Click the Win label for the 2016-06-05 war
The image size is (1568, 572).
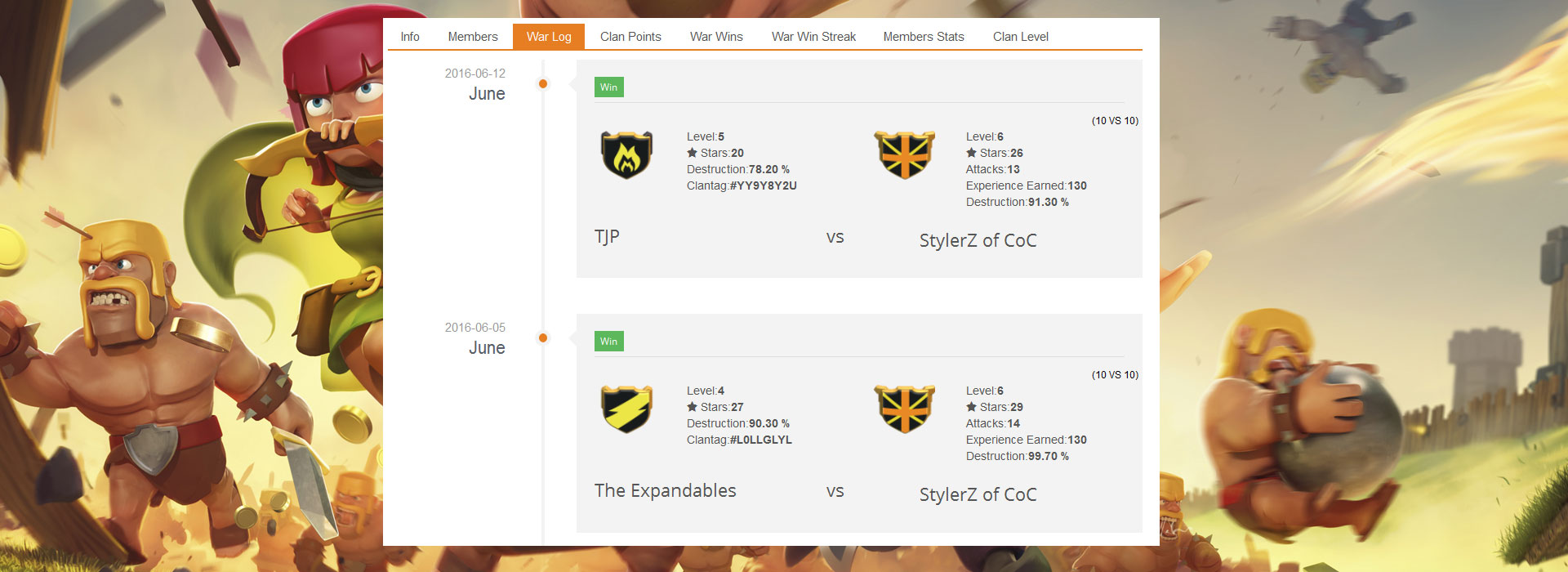click(x=609, y=342)
